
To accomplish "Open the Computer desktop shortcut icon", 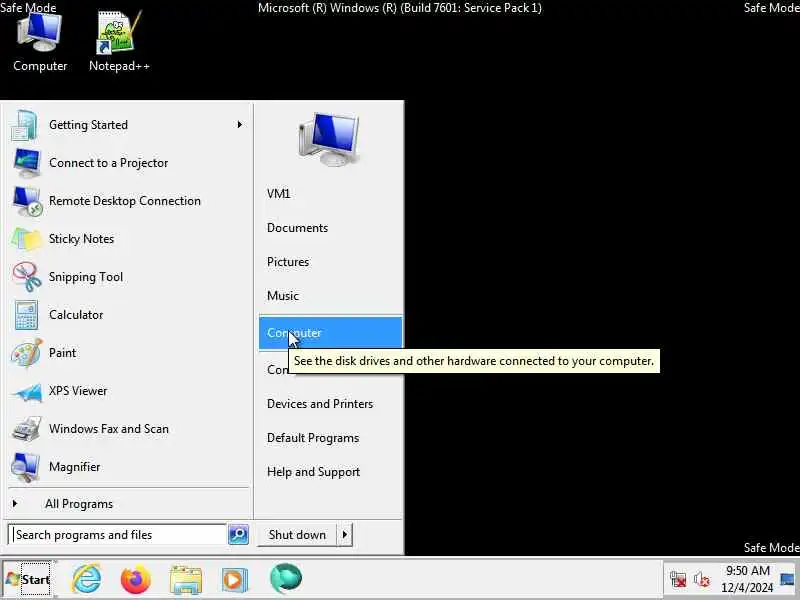I will [39, 33].
